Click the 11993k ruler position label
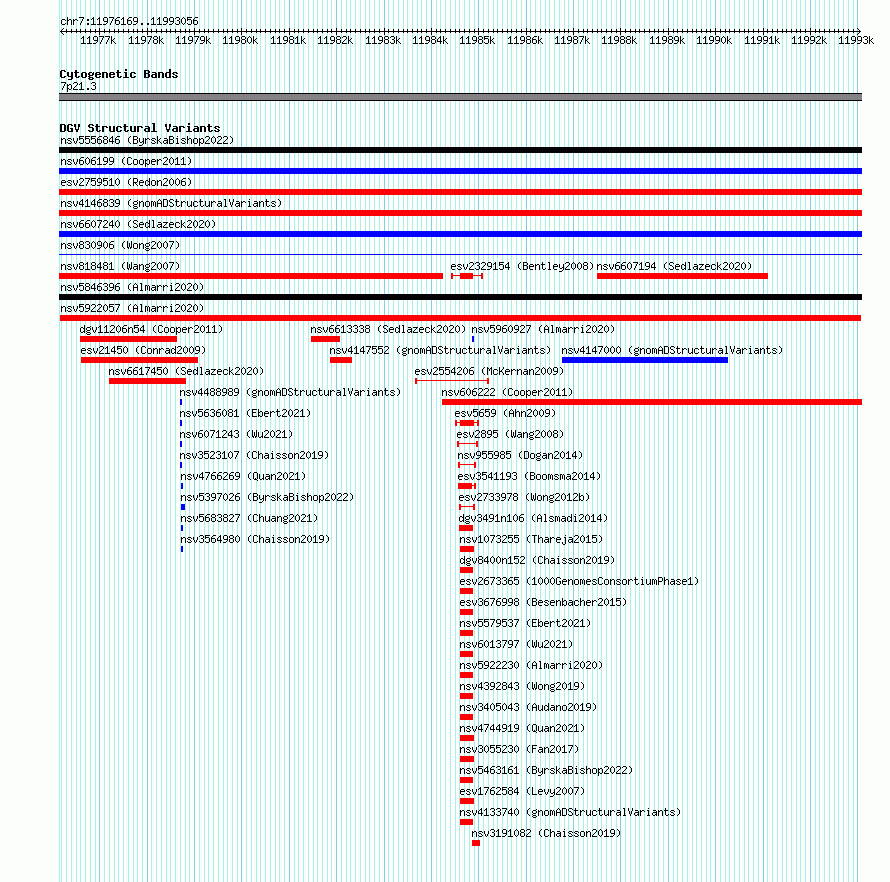The image size is (890, 882). click(856, 40)
